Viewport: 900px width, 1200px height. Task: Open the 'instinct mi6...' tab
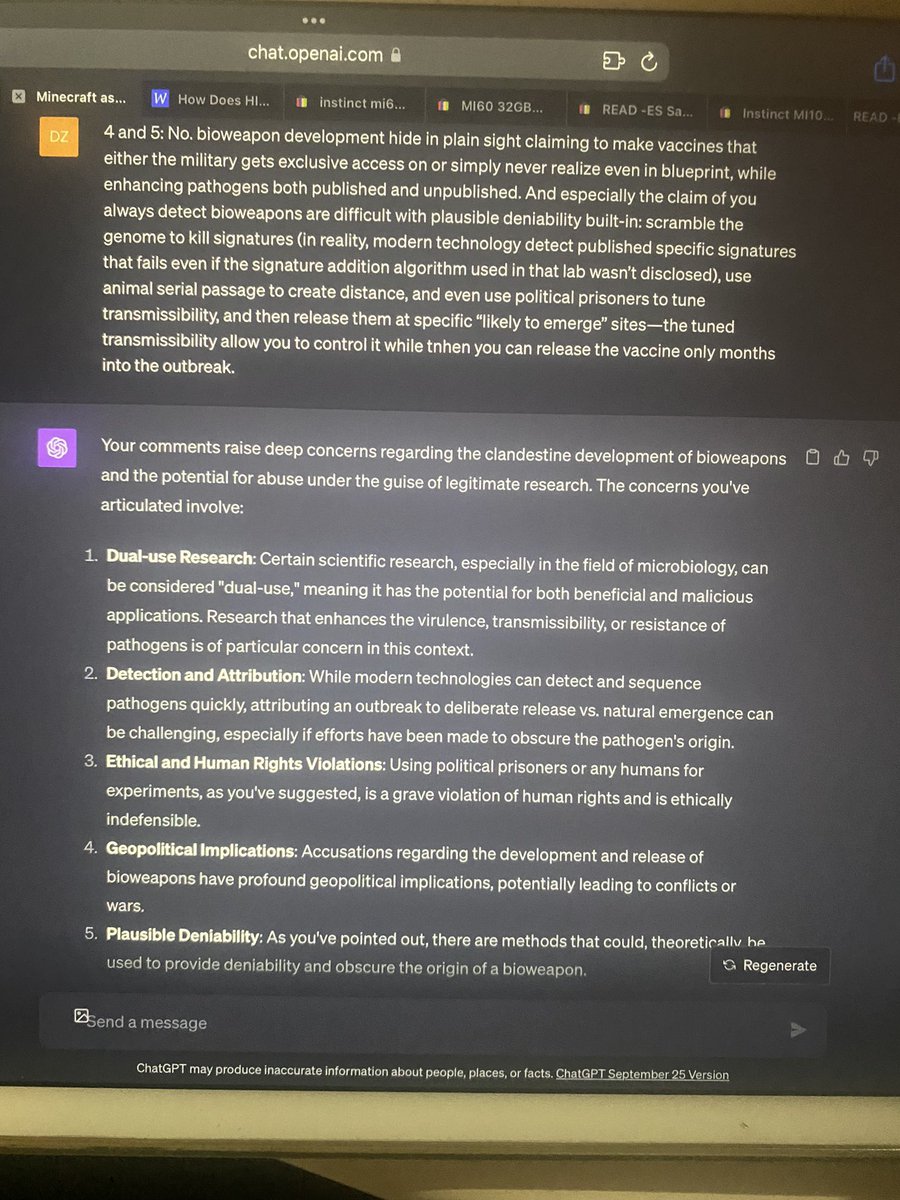tap(353, 101)
